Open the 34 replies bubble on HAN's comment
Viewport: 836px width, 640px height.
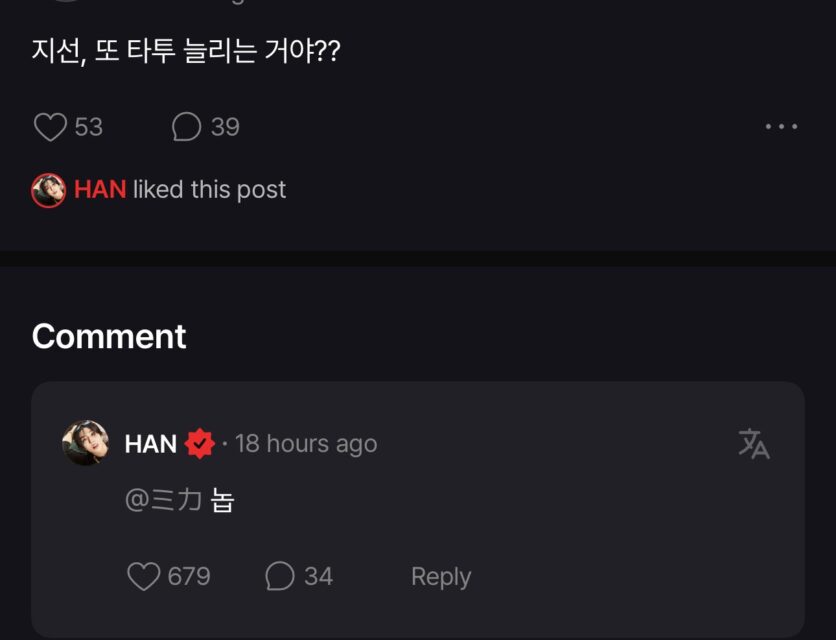(x=280, y=576)
